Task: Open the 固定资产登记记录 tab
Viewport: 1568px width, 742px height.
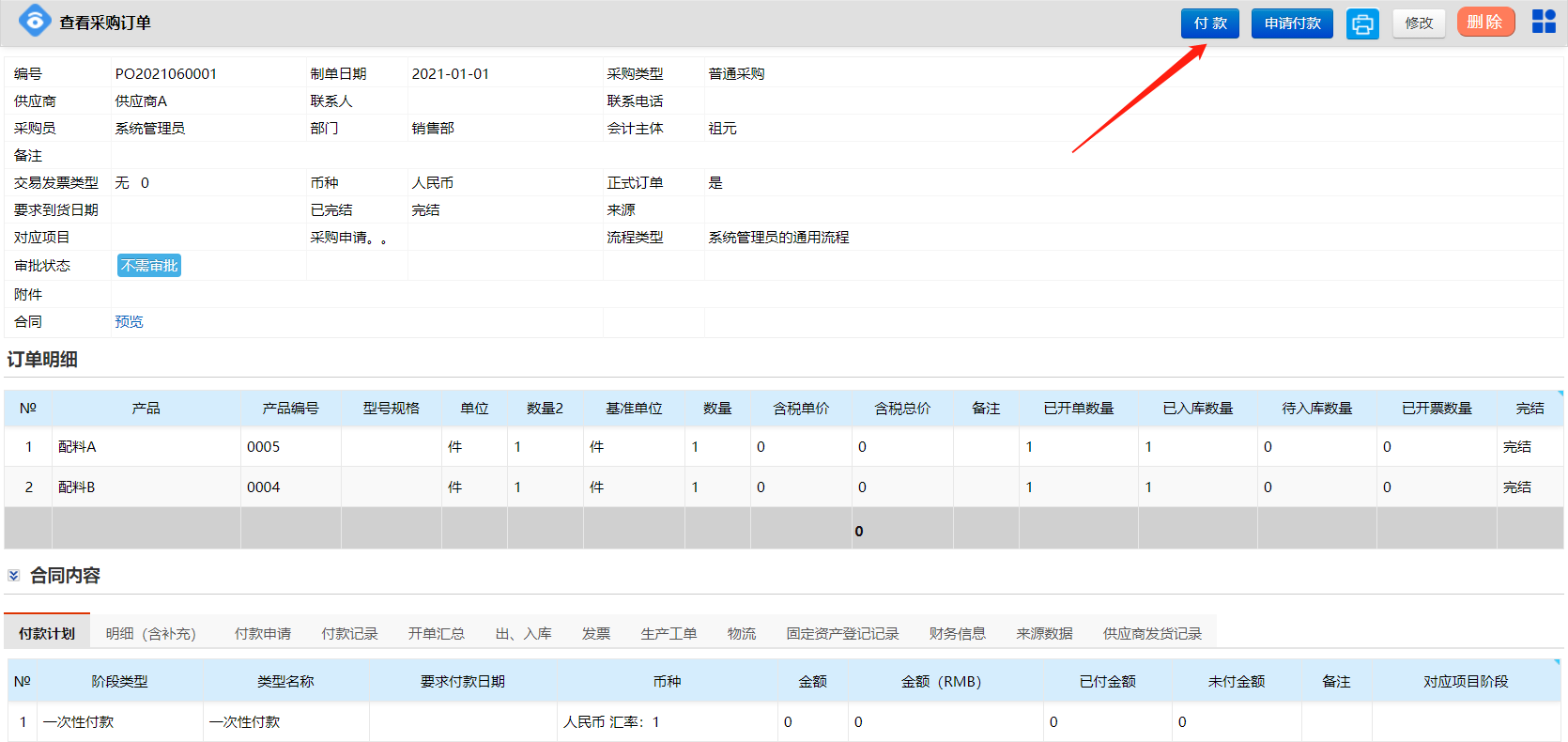Action: (x=842, y=634)
